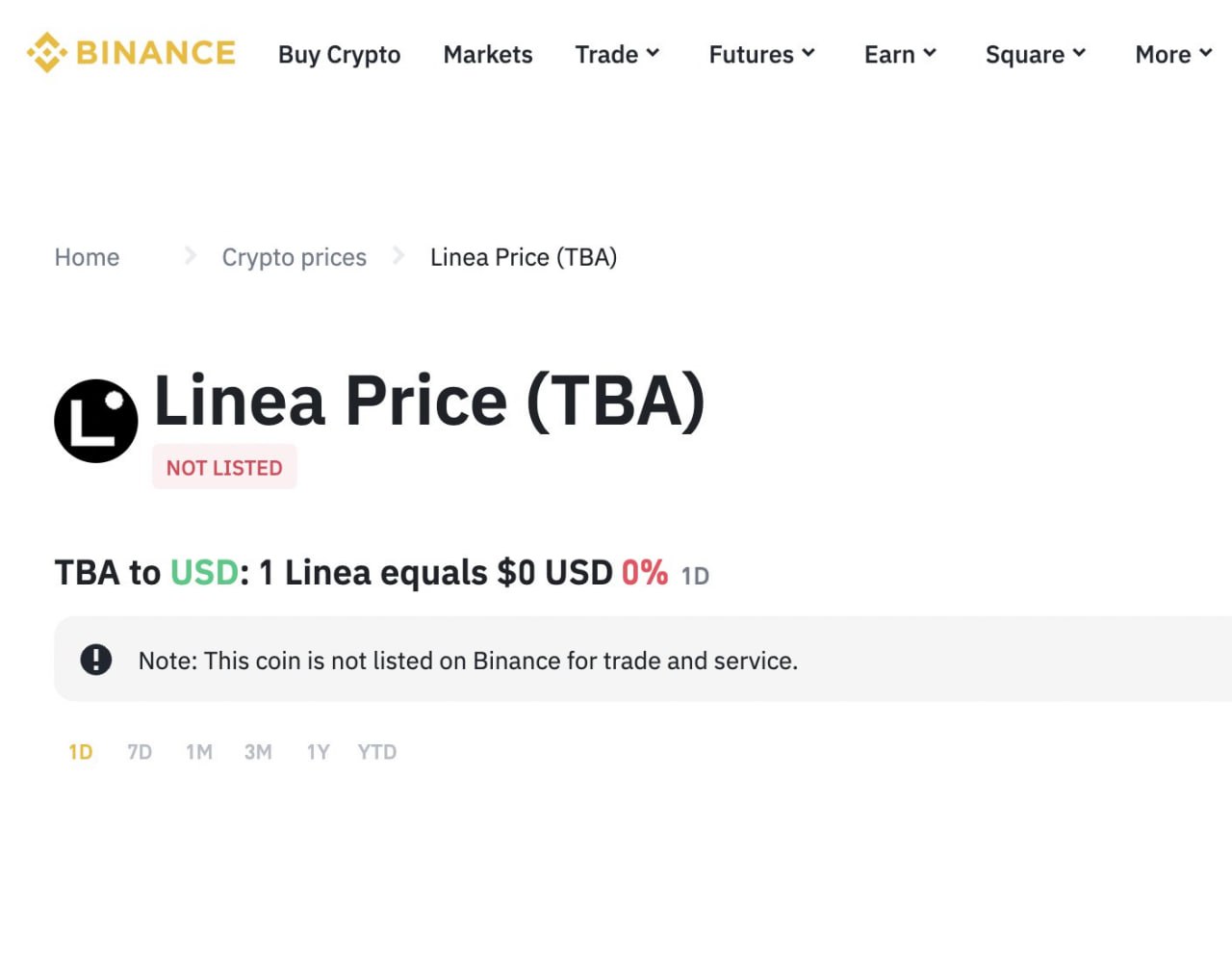Viewport: 1232px width, 961px height.
Task: Click the green USD currency link
Action: click(x=204, y=572)
